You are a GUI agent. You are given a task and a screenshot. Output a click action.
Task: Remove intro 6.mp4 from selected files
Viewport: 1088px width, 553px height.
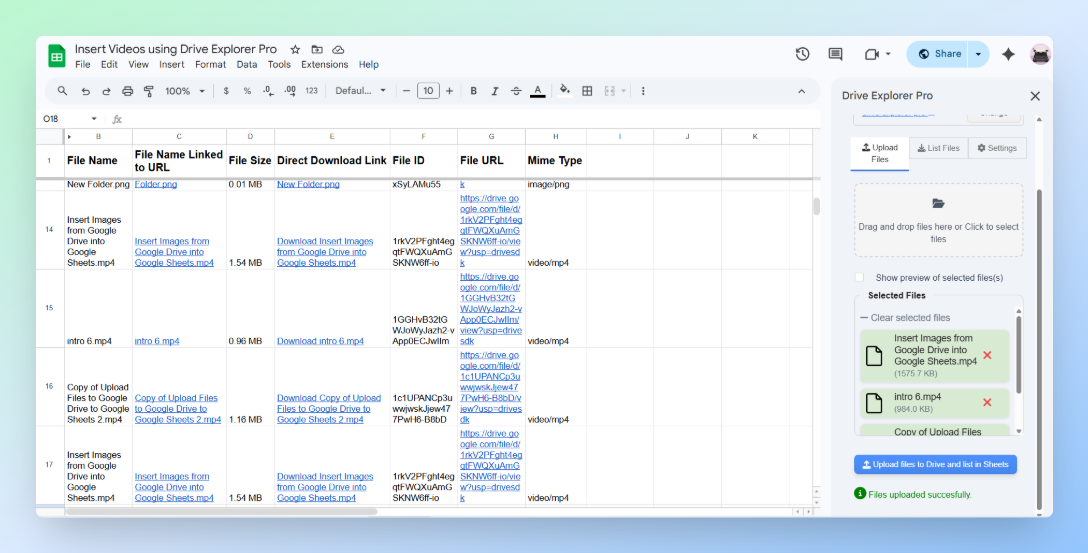pos(987,402)
